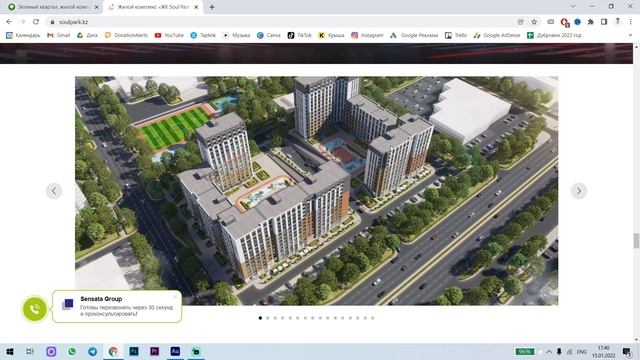Open a new browser tab
Image resolution: width=640 pixels, height=360 pixels.
click(212, 7)
